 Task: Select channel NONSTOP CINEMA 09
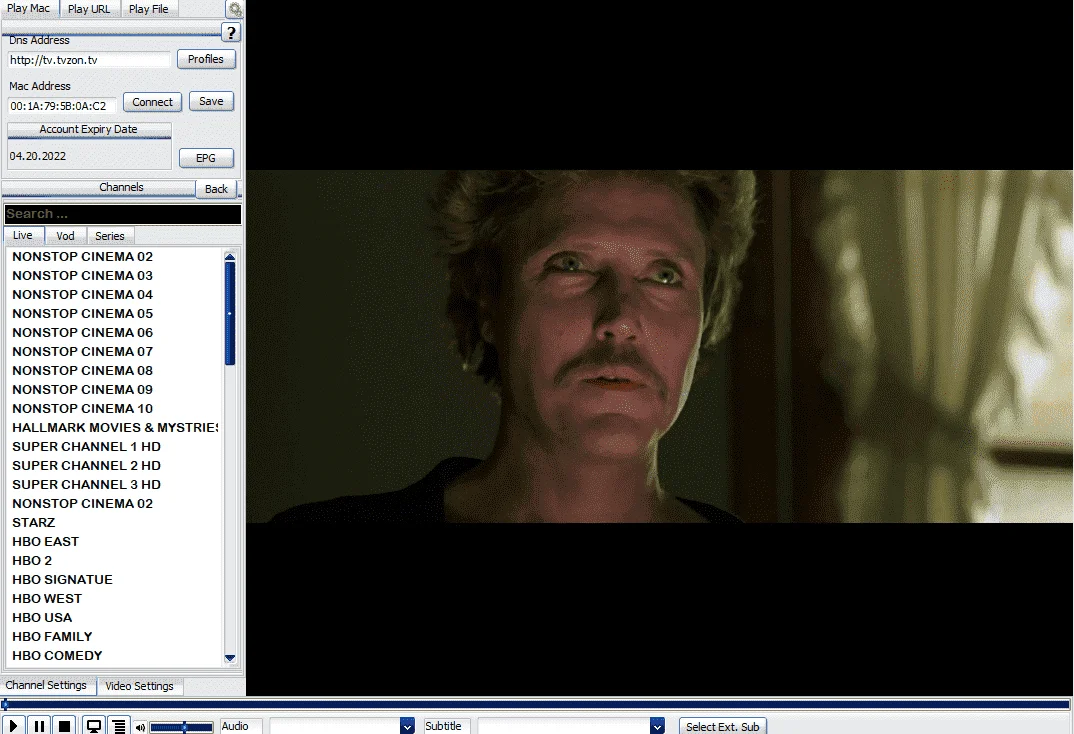coord(82,390)
